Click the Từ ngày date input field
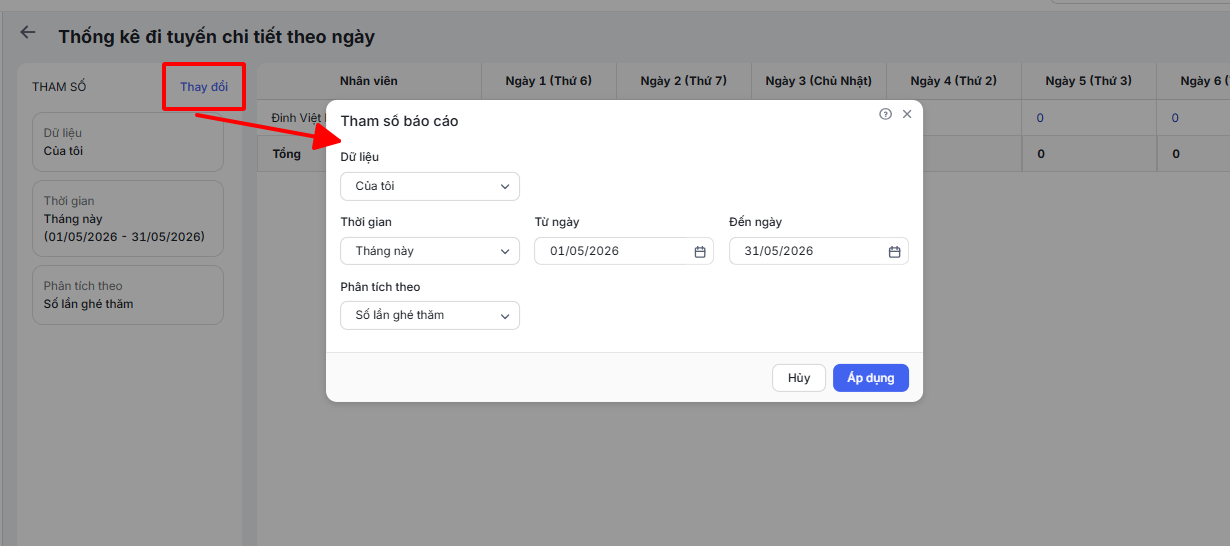The height and width of the screenshot is (546, 1230). pyautogui.click(x=624, y=251)
